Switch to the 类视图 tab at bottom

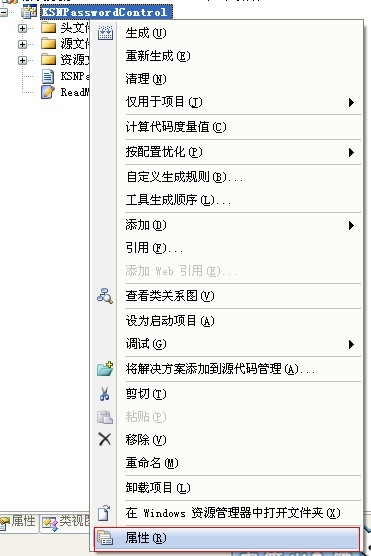tap(65, 522)
